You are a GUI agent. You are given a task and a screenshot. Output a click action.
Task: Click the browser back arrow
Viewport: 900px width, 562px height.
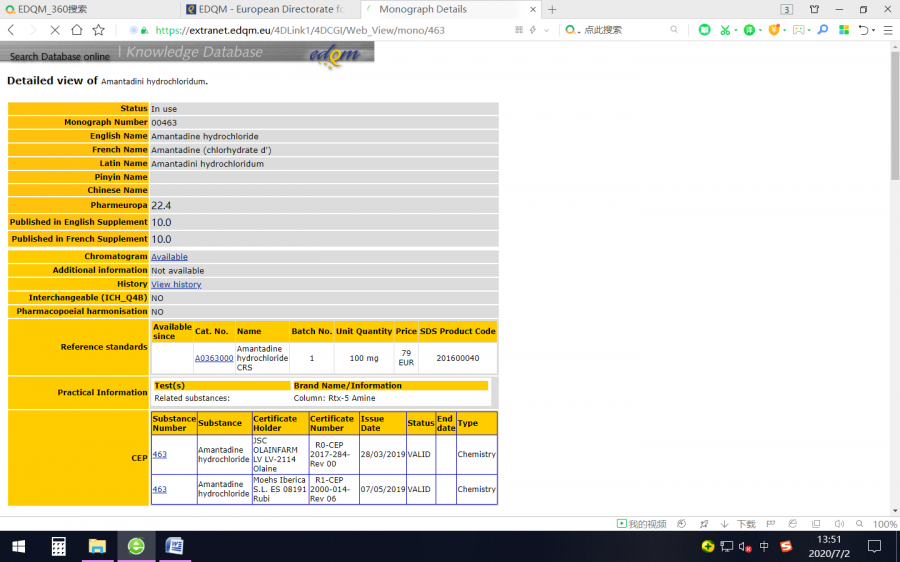click(x=11, y=30)
